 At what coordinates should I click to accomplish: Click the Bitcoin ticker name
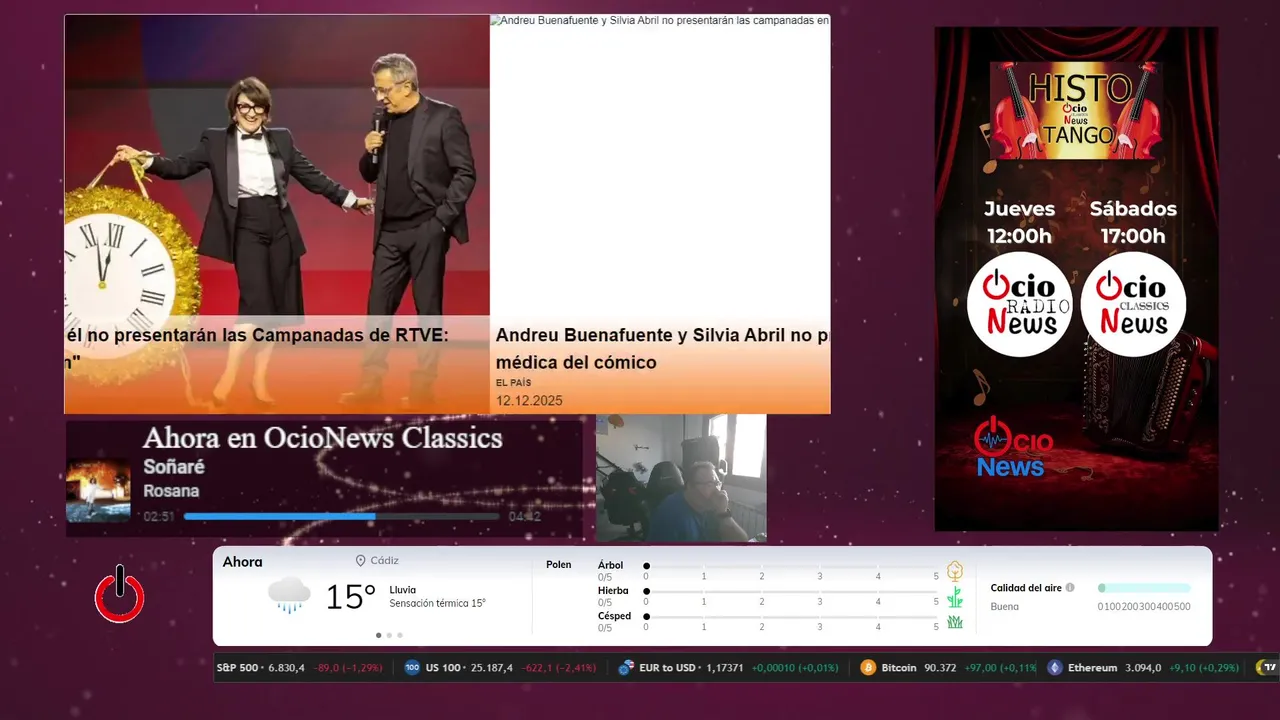coord(899,667)
